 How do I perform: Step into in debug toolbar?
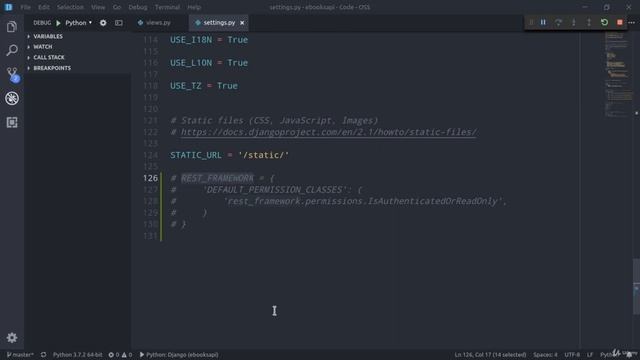pos(573,22)
